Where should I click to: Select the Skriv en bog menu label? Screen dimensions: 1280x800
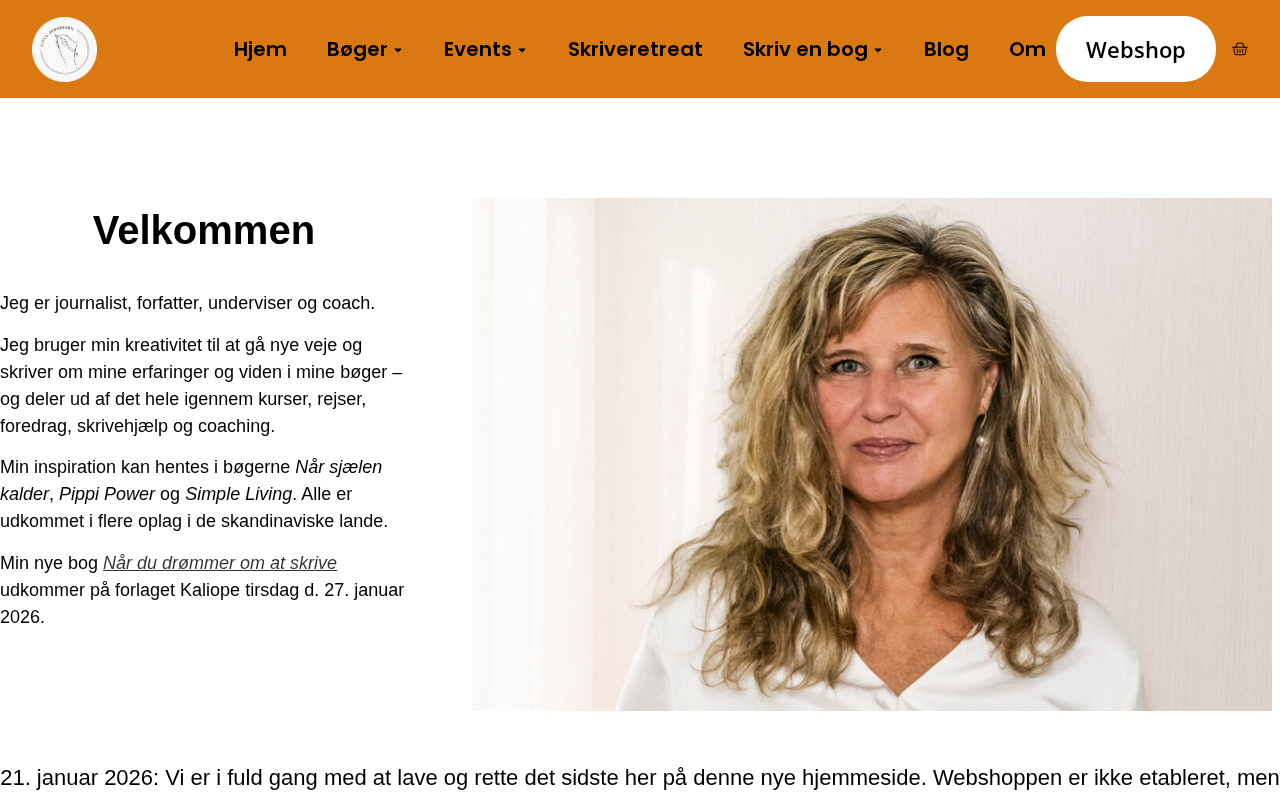click(x=805, y=49)
